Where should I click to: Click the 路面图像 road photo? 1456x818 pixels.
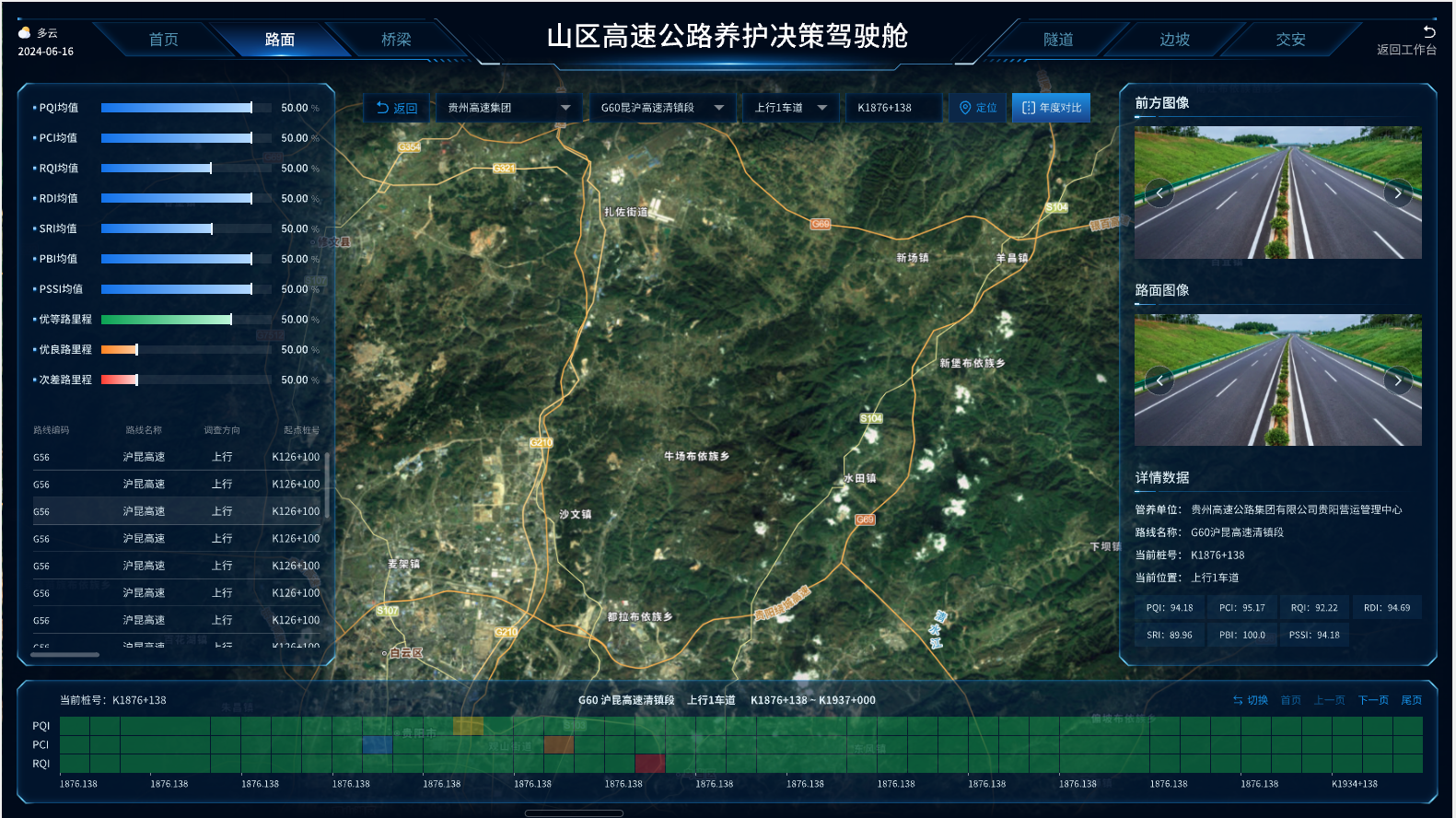coord(1278,380)
